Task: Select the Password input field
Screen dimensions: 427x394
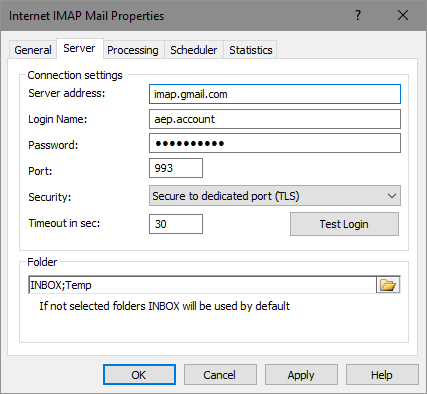Action: coord(275,143)
